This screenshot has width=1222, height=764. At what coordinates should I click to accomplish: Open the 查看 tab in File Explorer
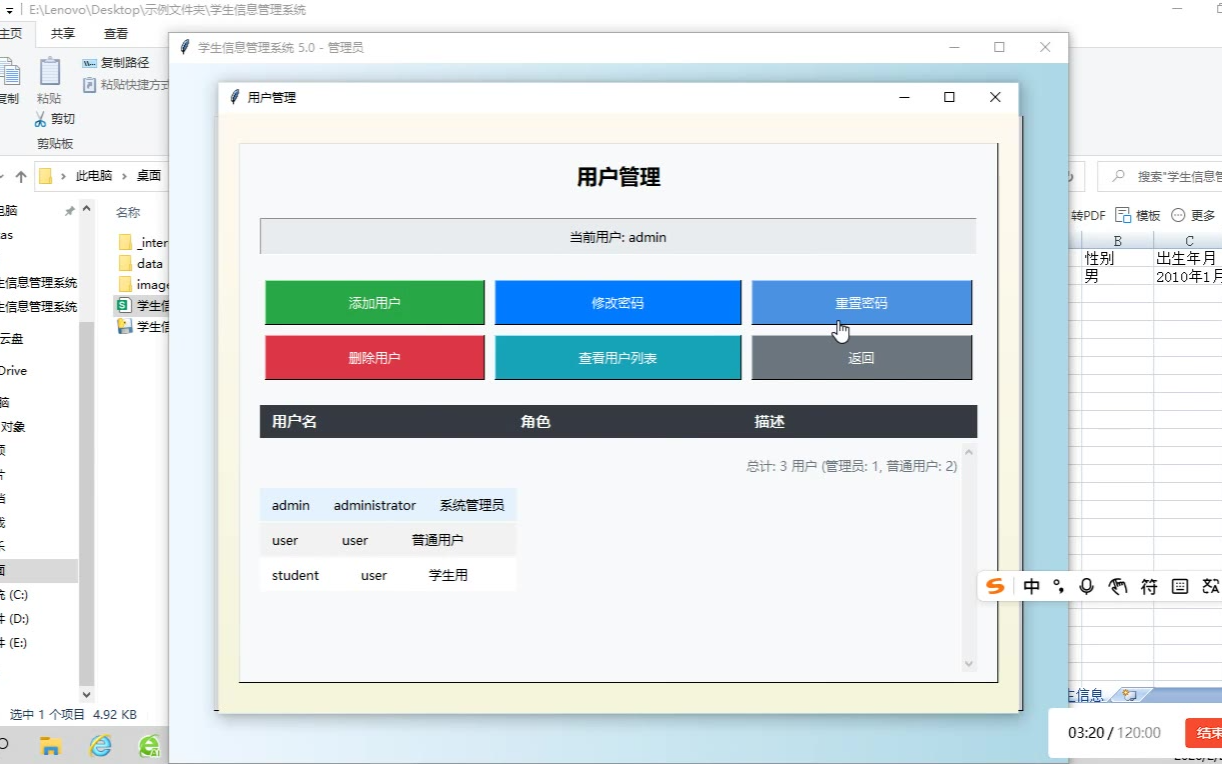click(x=116, y=33)
